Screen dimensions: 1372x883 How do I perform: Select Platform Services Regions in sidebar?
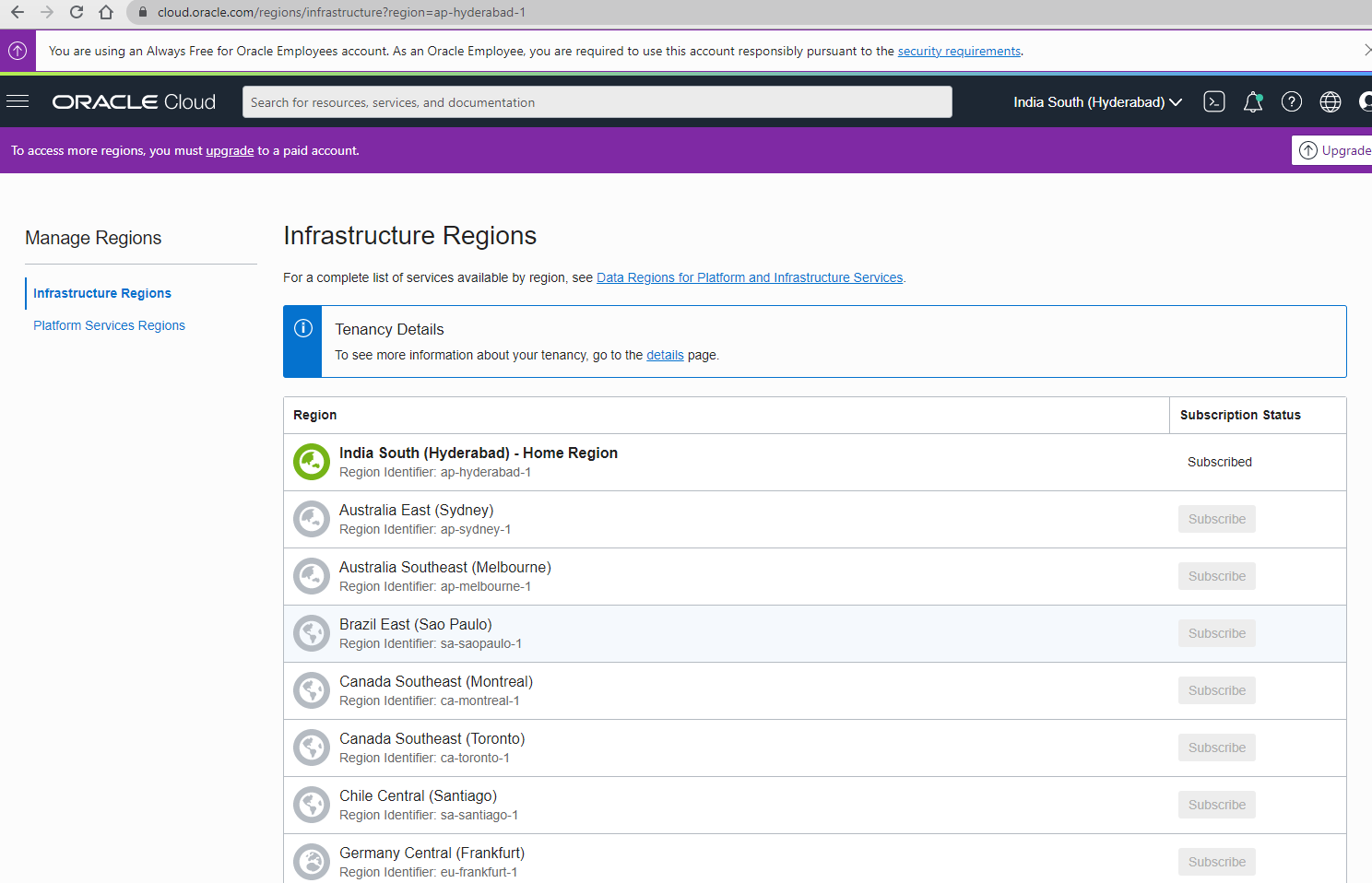coord(109,325)
